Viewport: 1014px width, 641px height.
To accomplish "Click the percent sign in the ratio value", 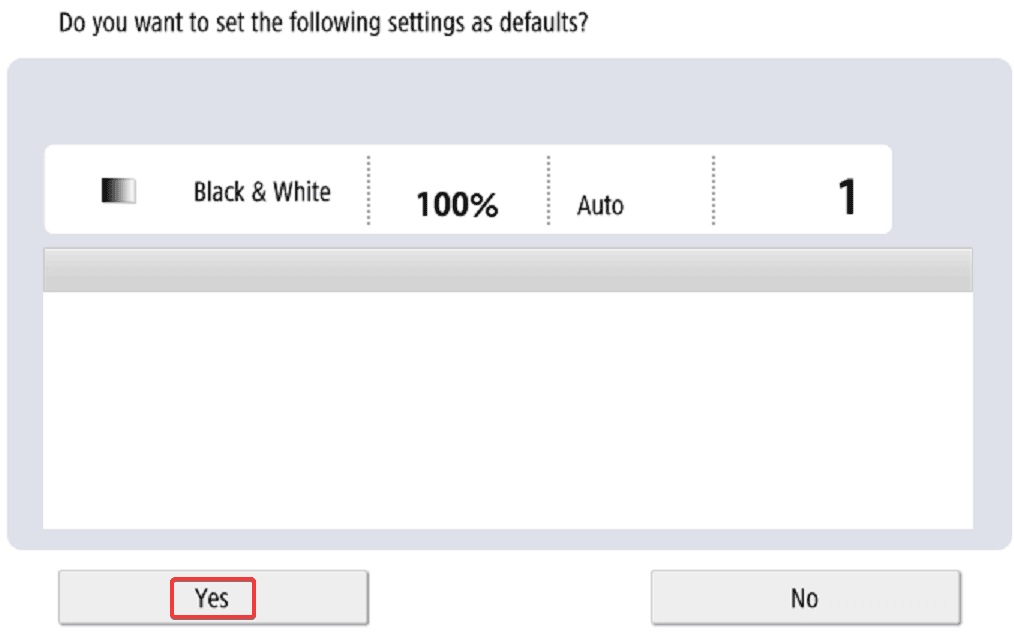I will click(x=485, y=205).
